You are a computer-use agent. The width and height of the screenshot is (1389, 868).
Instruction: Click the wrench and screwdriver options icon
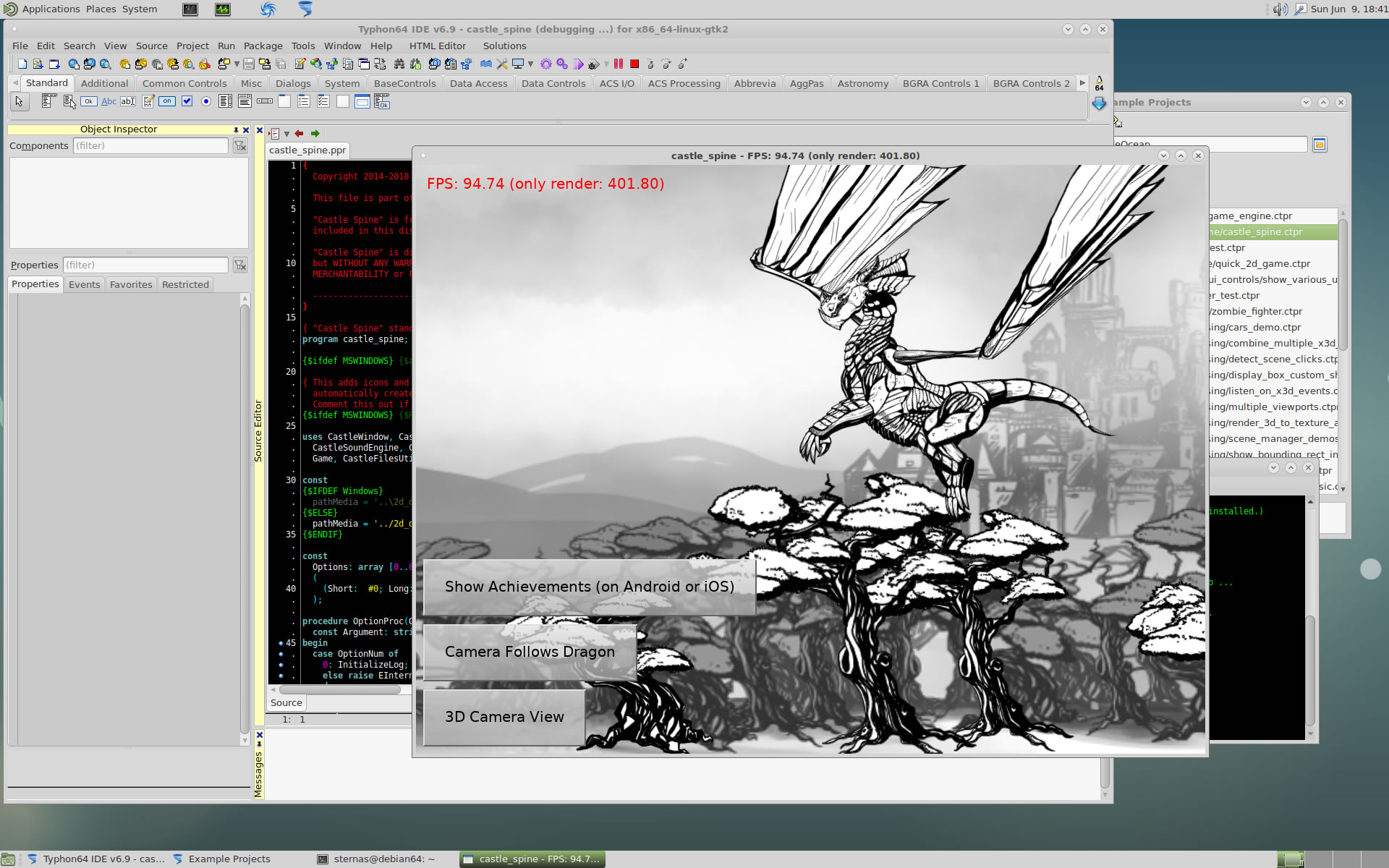502,64
